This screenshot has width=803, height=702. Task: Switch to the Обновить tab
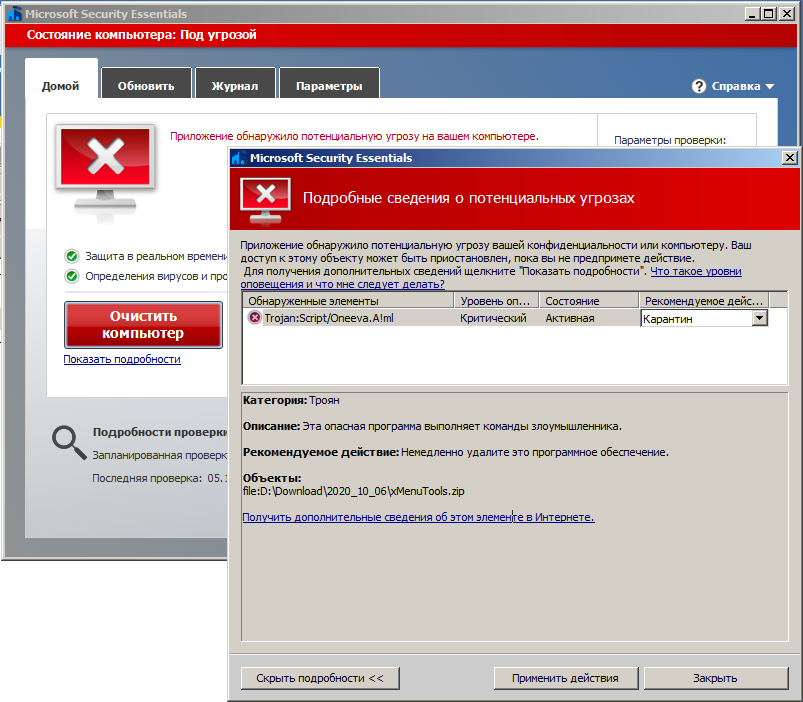pos(146,86)
